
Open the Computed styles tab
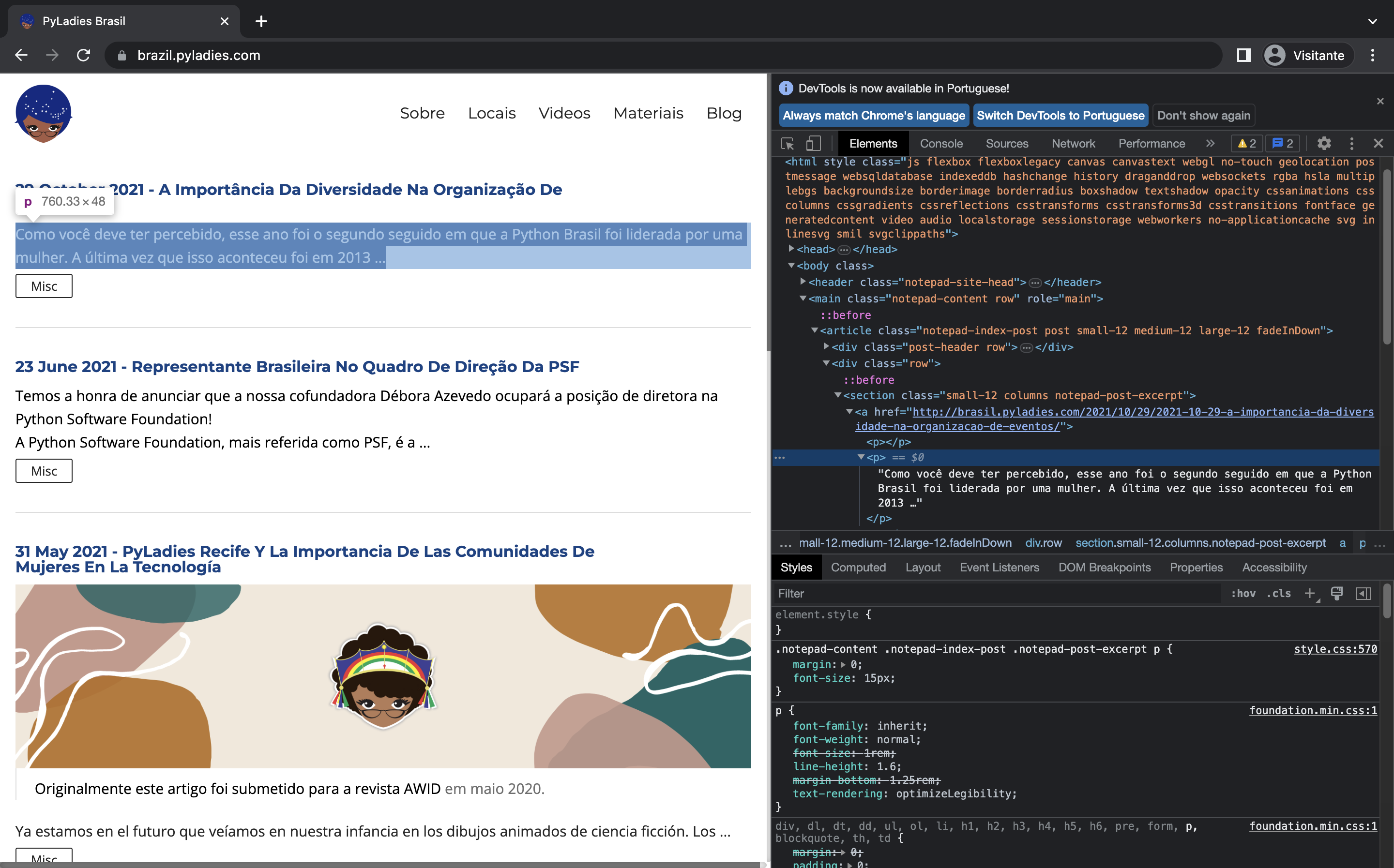pyautogui.click(x=858, y=567)
